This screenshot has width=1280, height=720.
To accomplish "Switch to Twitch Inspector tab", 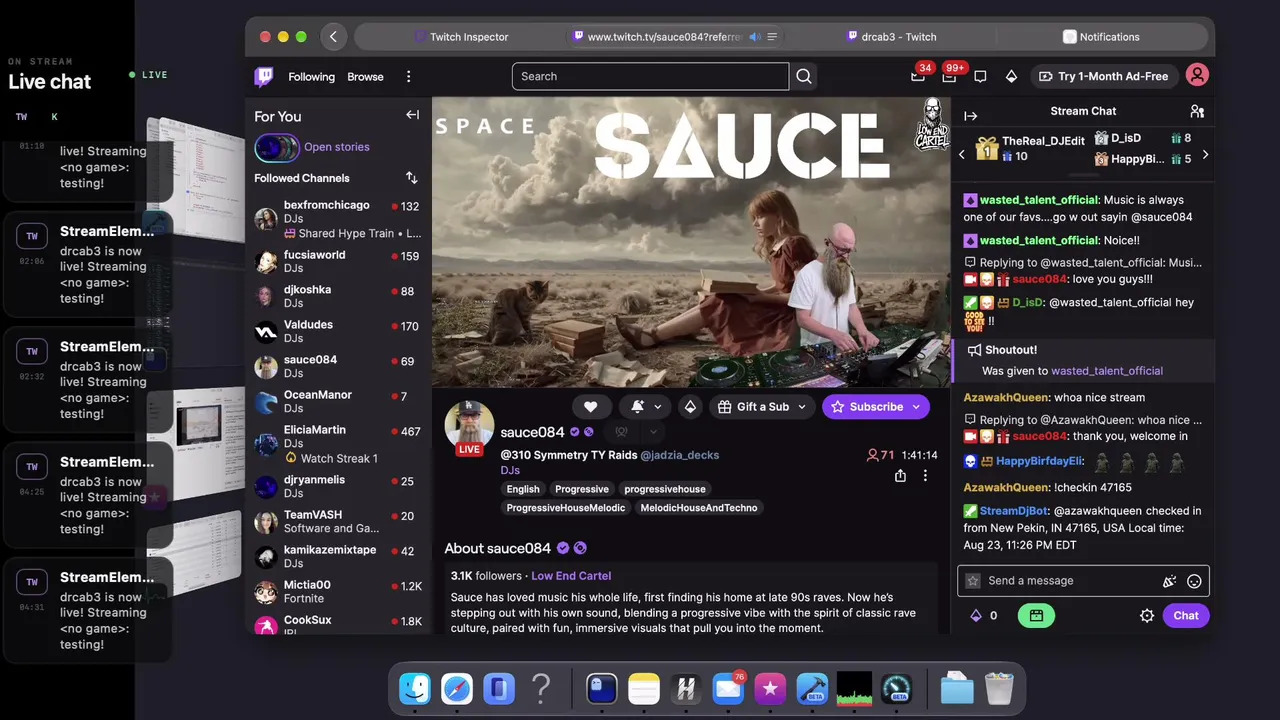I will (462, 37).
